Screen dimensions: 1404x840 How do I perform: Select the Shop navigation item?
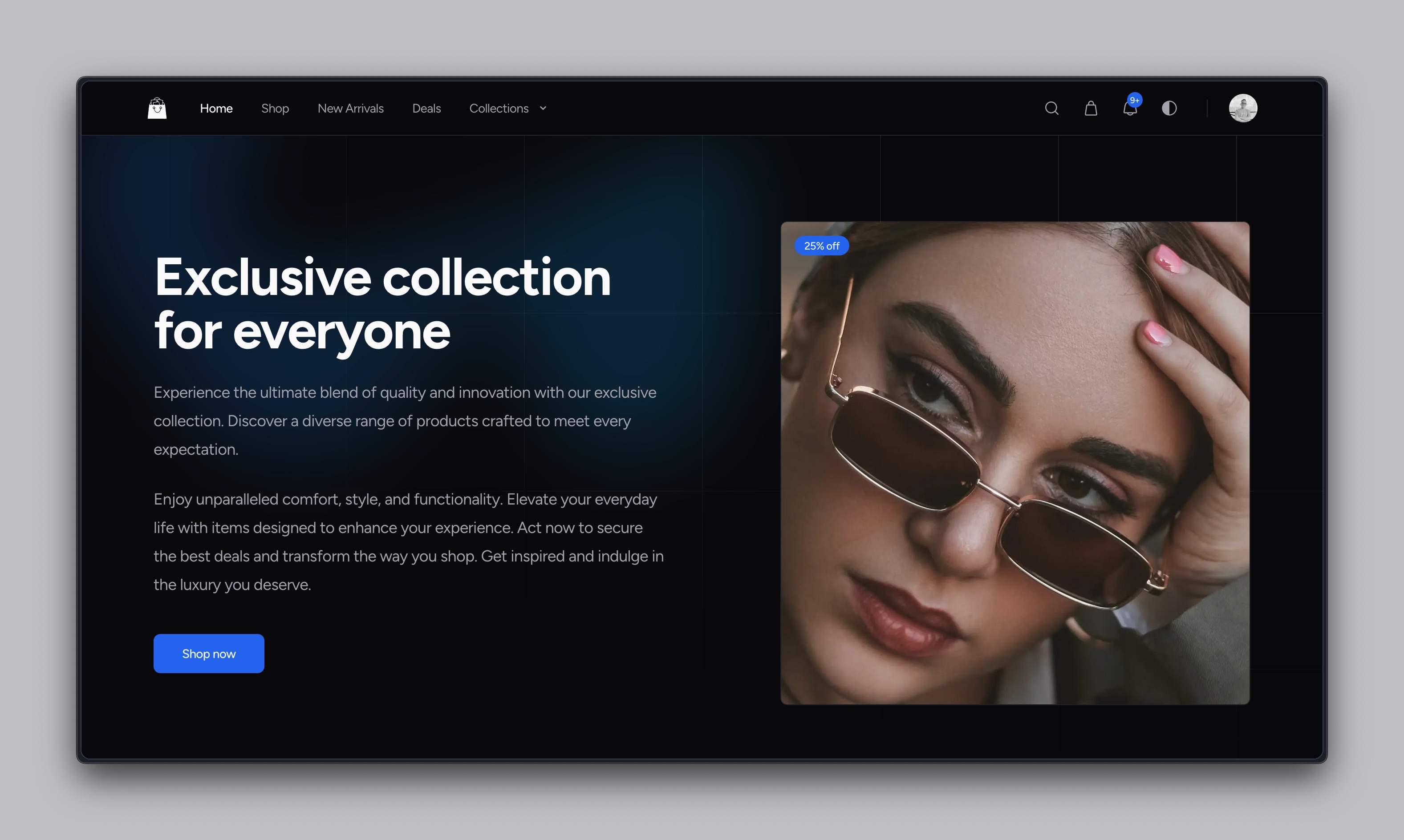275,108
